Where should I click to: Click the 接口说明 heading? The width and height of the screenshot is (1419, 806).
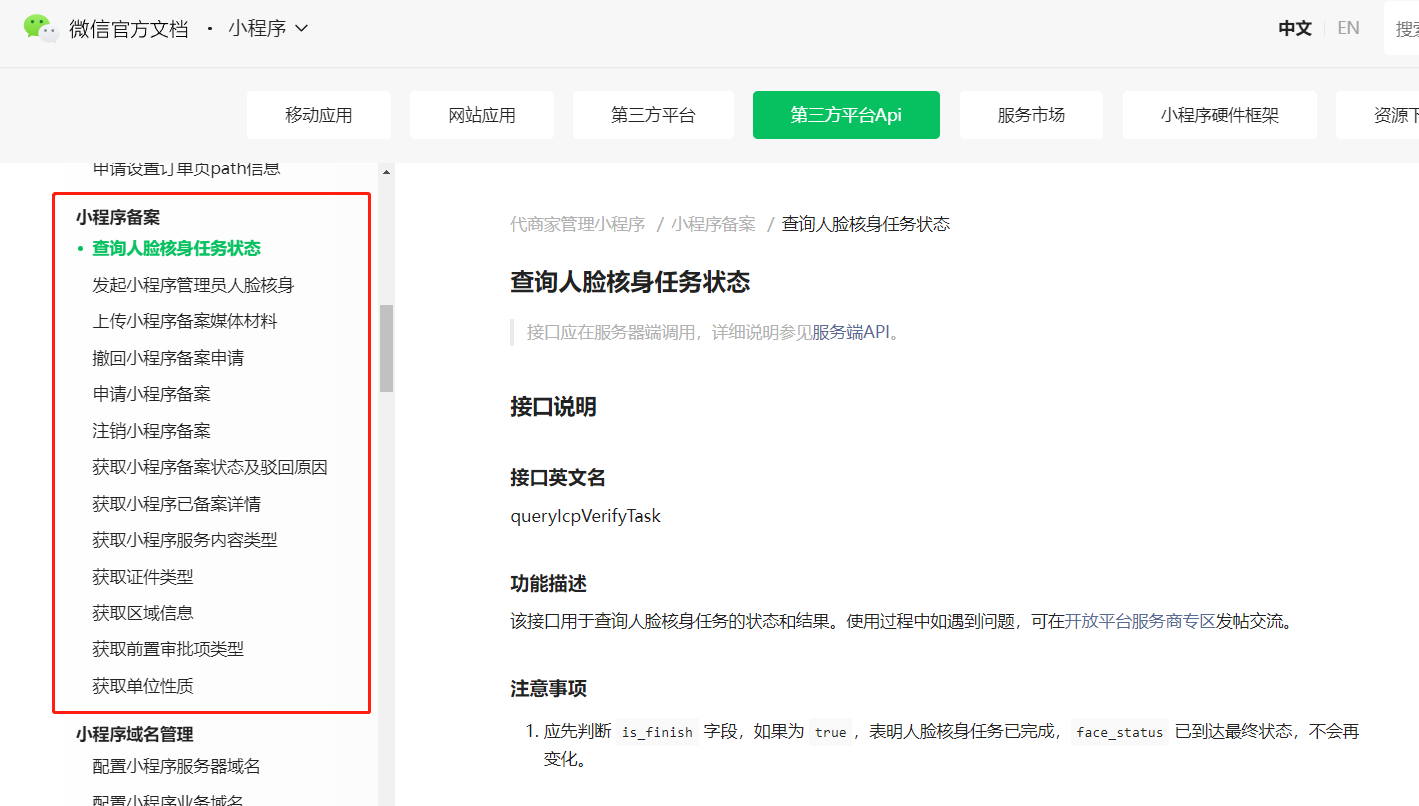pyautogui.click(x=553, y=407)
